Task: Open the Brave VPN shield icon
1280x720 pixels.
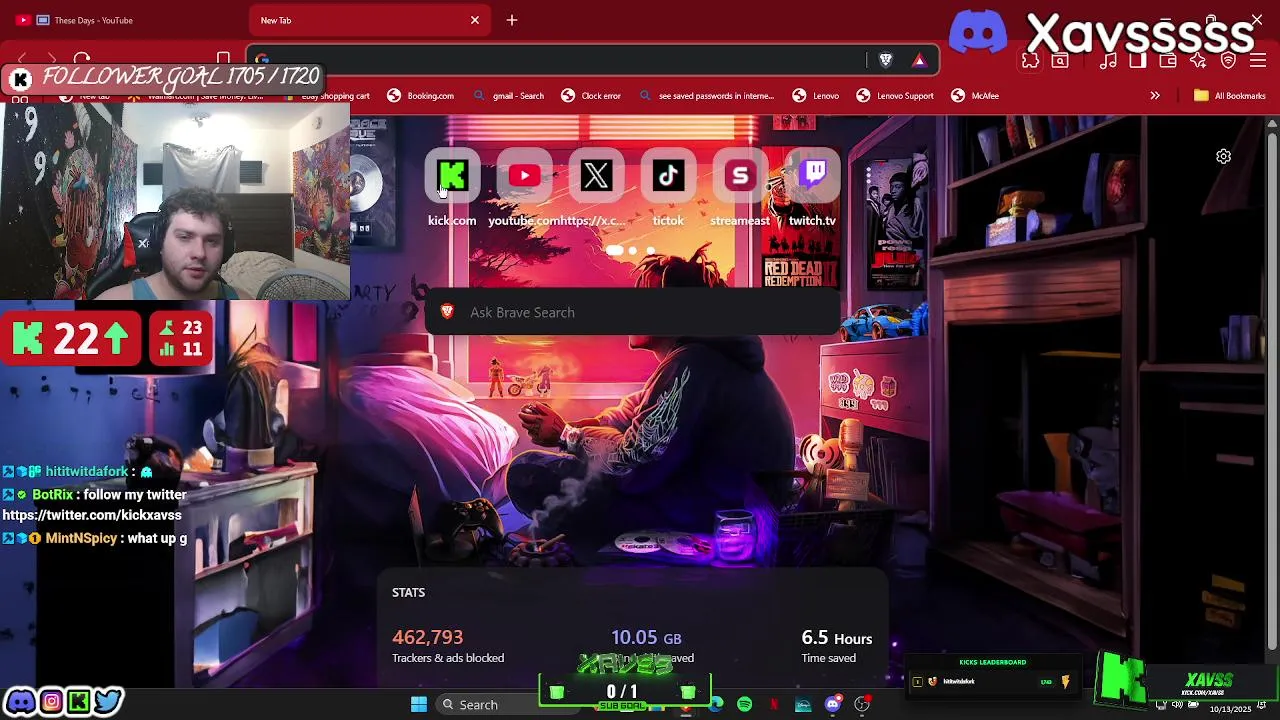Action: 1228,61
